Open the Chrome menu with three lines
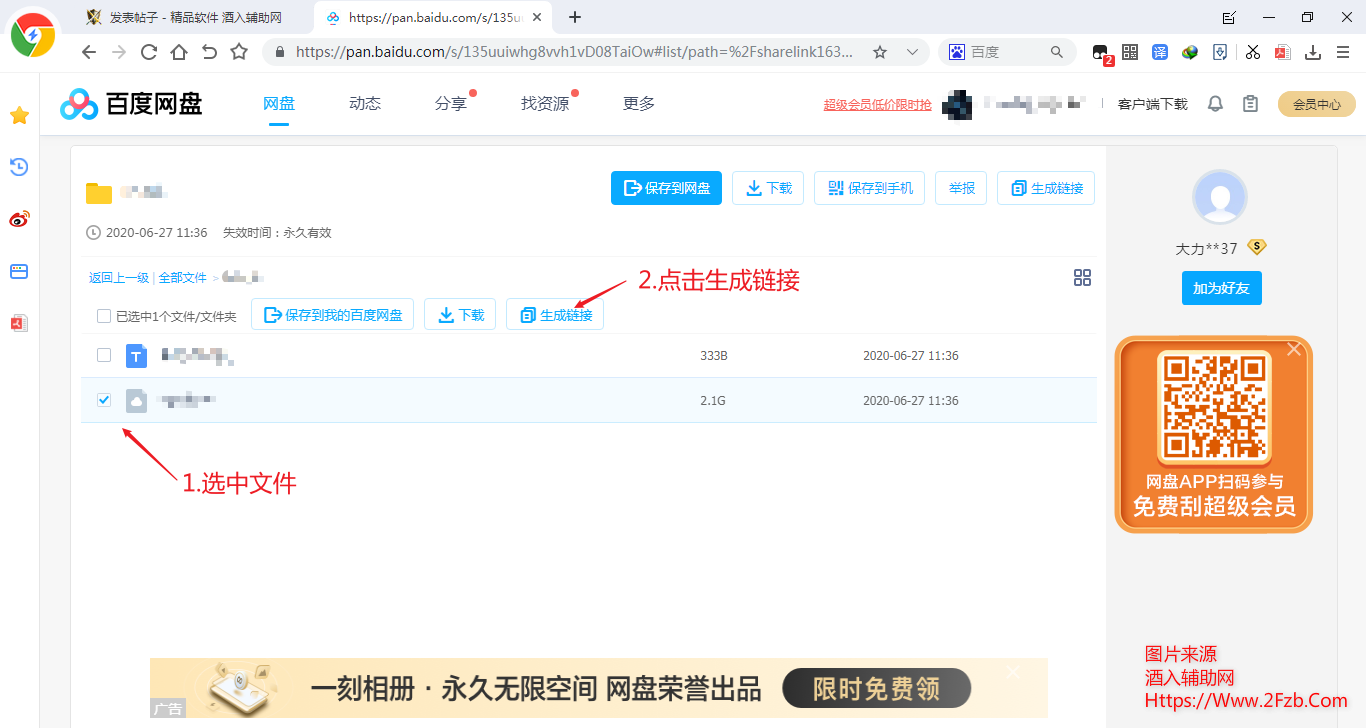 (x=1343, y=51)
